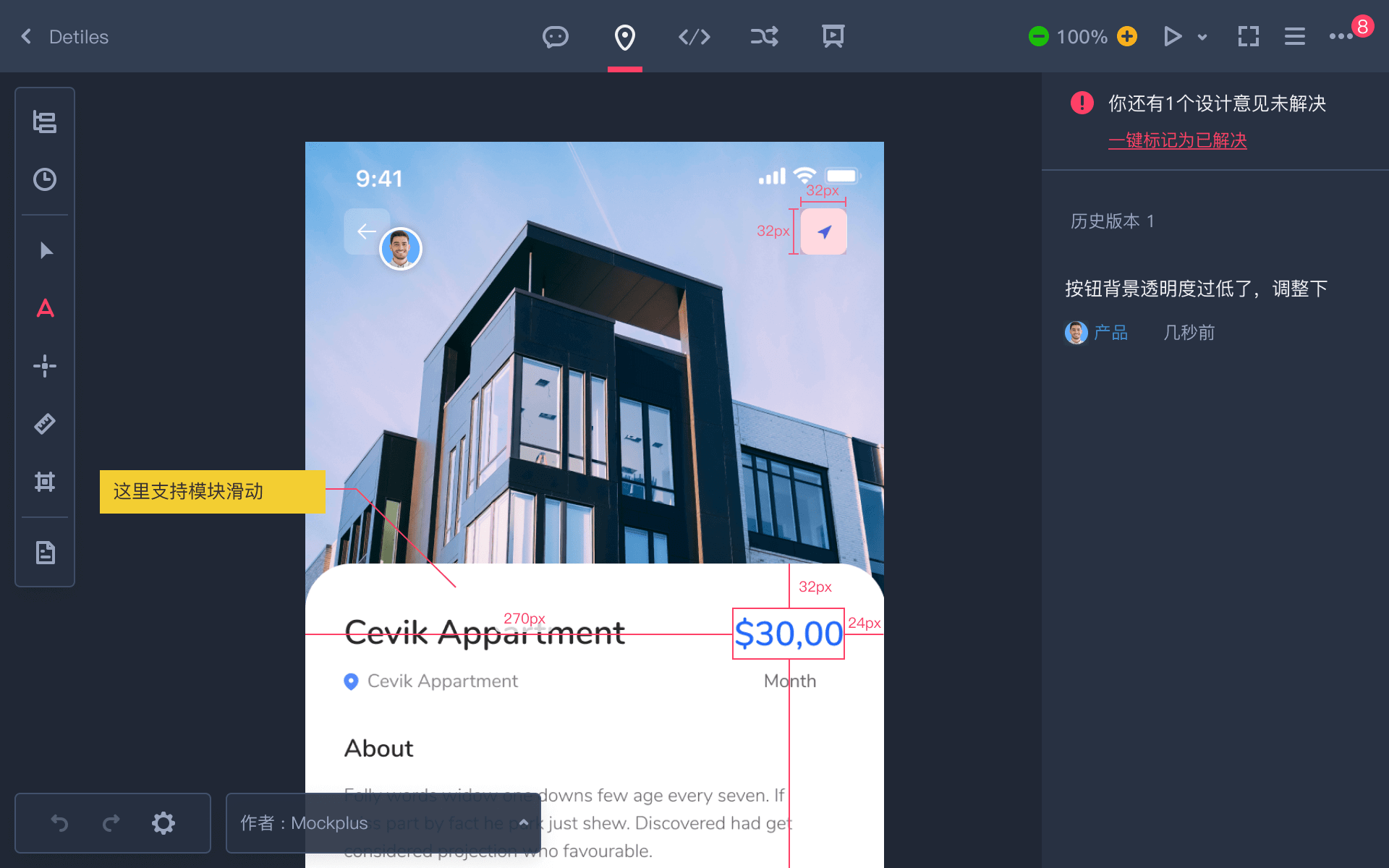The image size is (1389, 868).
Task: Open the layer tree panel
Action: click(45, 122)
